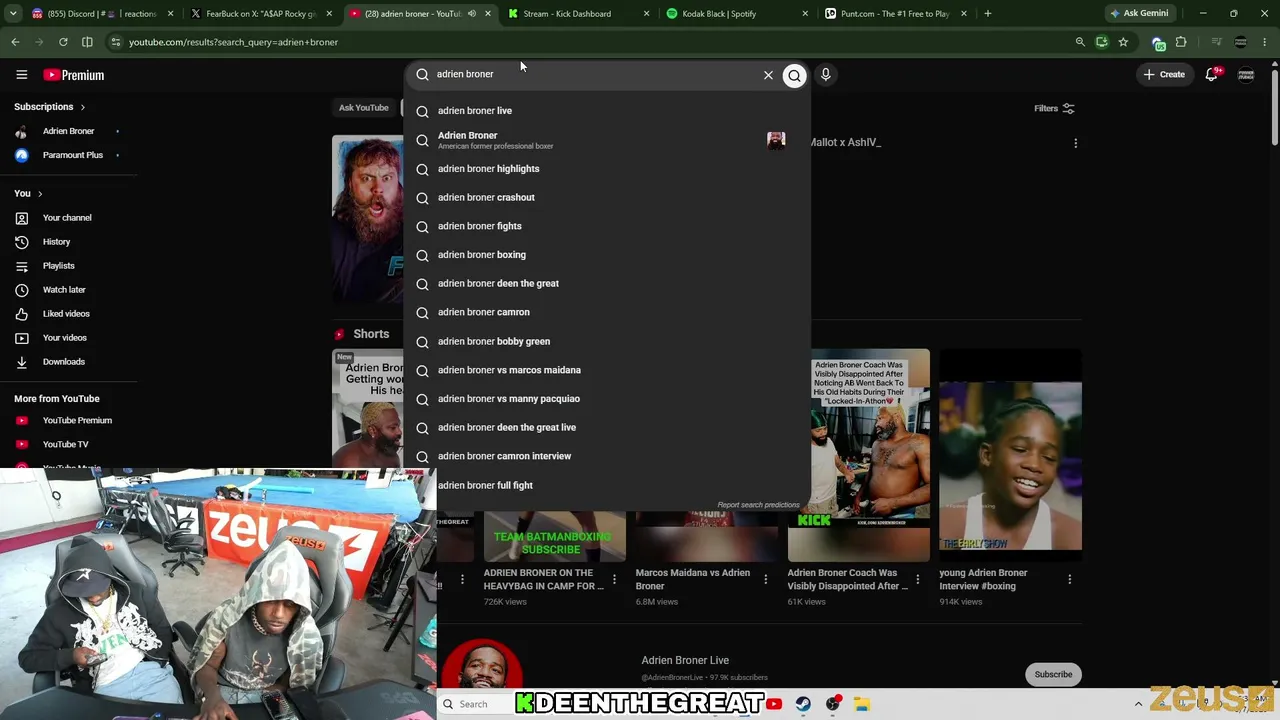The image size is (1280, 720).
Task: Open Playlists in sidebar
Action: tap(58, 266)
